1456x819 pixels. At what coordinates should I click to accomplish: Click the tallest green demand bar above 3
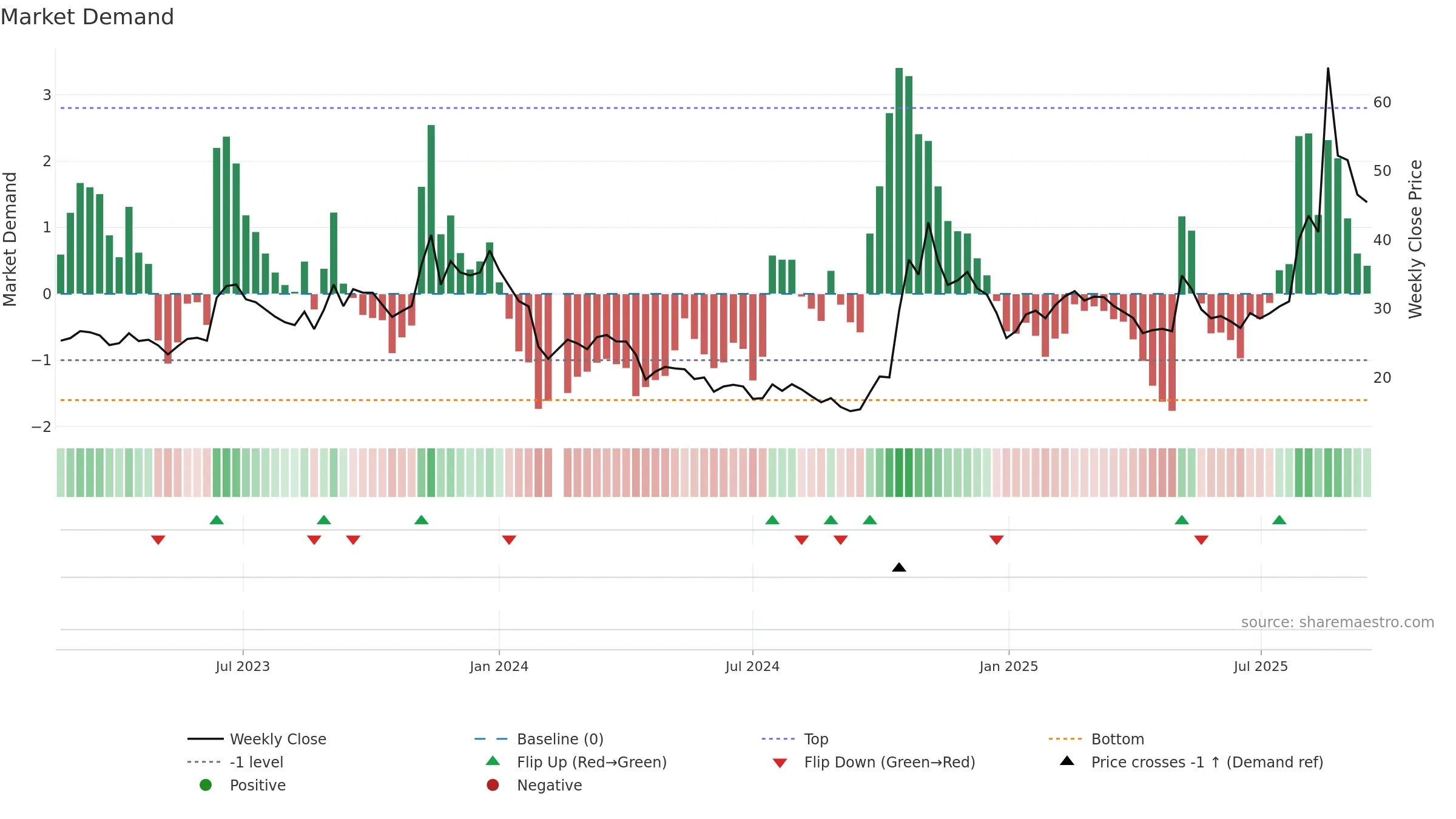click(x=899, y=181)
